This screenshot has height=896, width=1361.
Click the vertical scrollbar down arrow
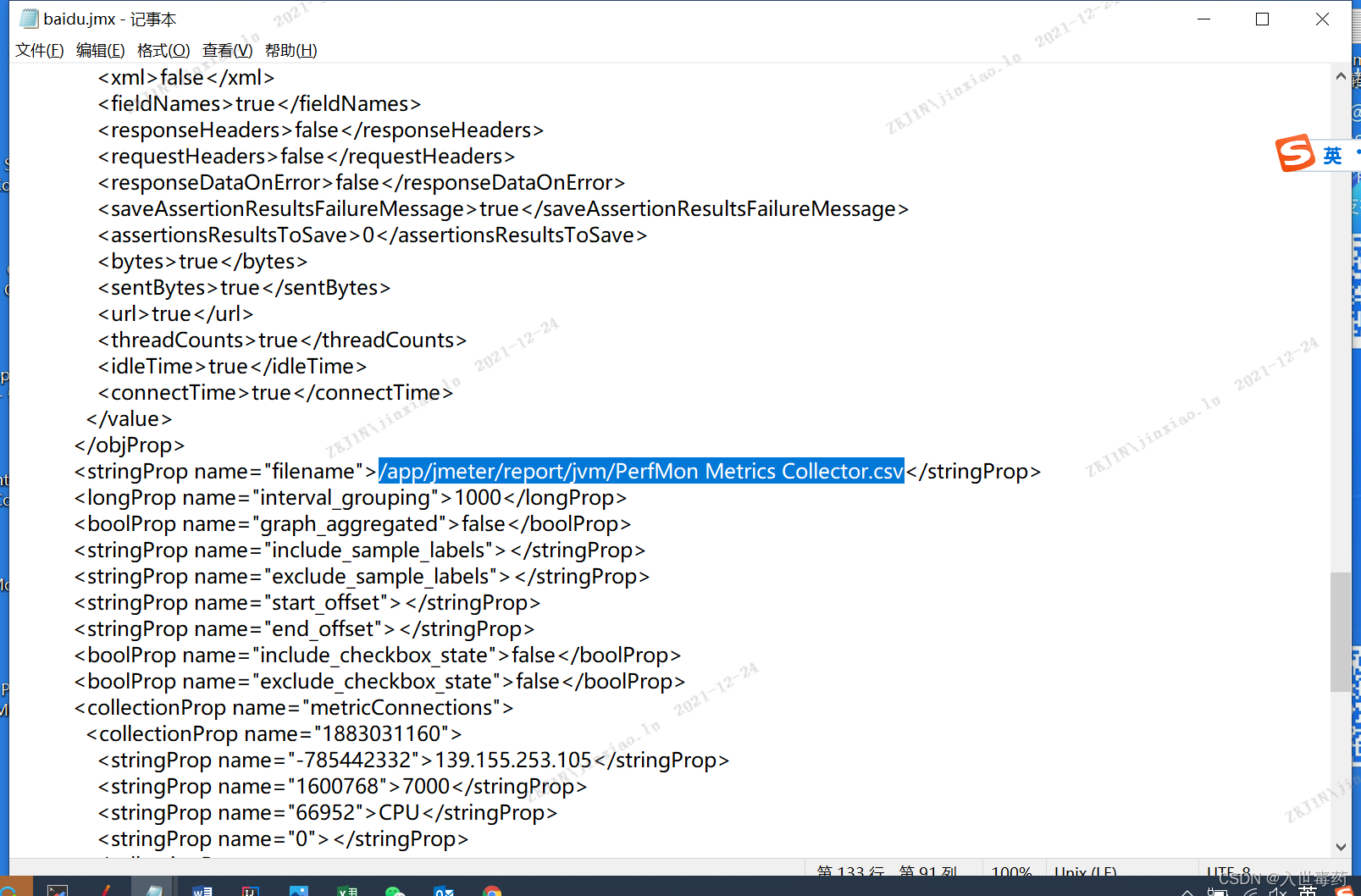tap(1341, 846)
